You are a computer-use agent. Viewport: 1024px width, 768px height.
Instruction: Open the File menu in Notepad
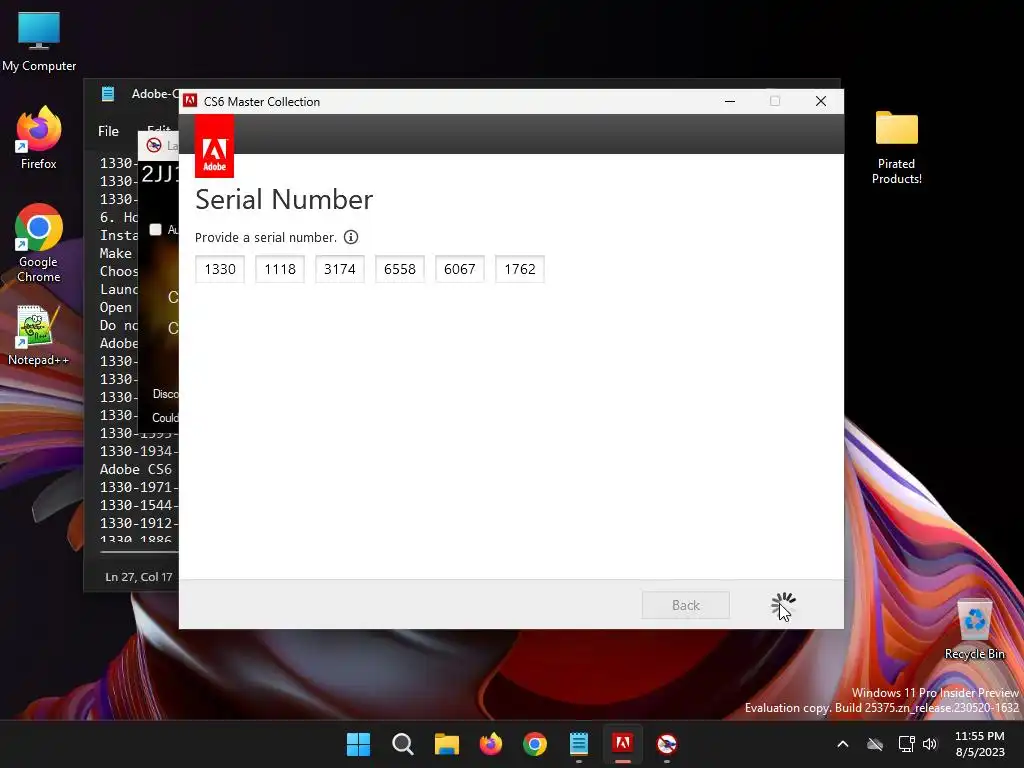pyautogui.click(x=108, y=131)
